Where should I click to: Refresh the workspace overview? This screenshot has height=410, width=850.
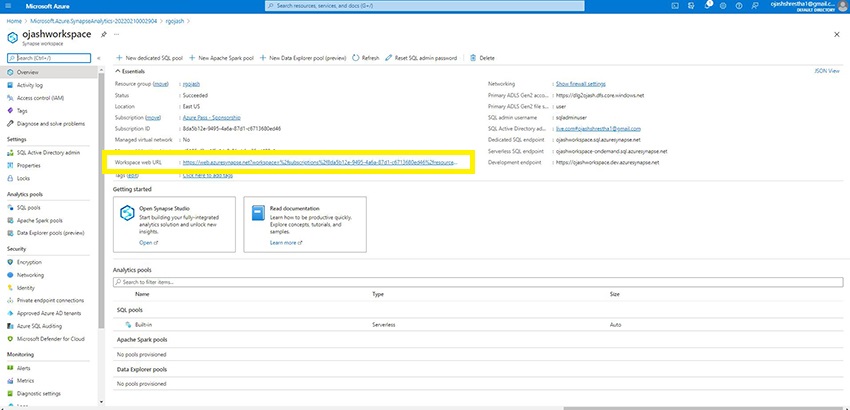tap(366, 58)
